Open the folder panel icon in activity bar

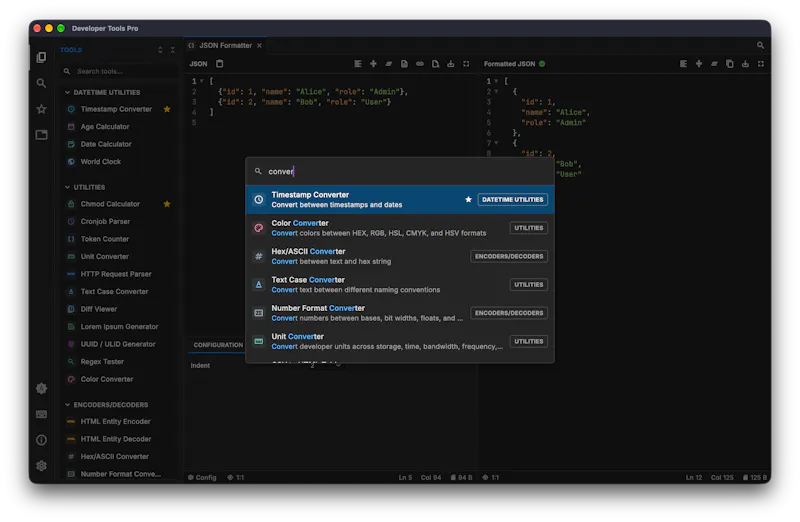pyautogui.click(x=41, y=135)
